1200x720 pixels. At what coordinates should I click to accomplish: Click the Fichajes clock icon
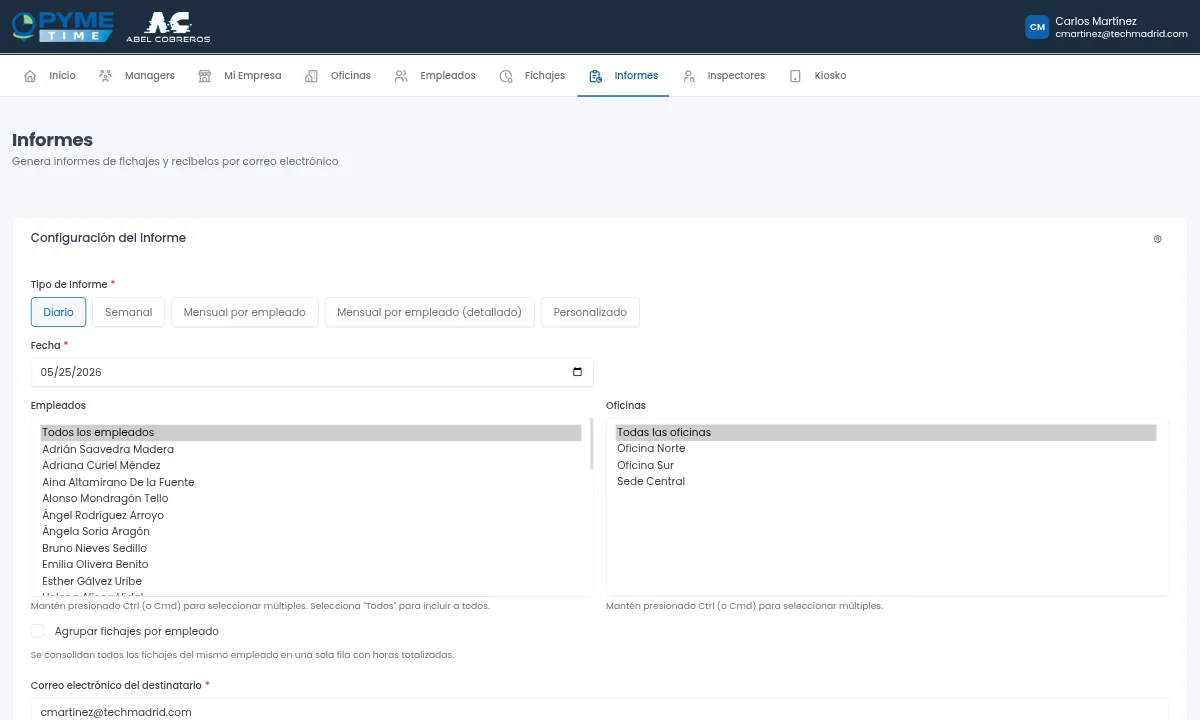click(506, 76)
